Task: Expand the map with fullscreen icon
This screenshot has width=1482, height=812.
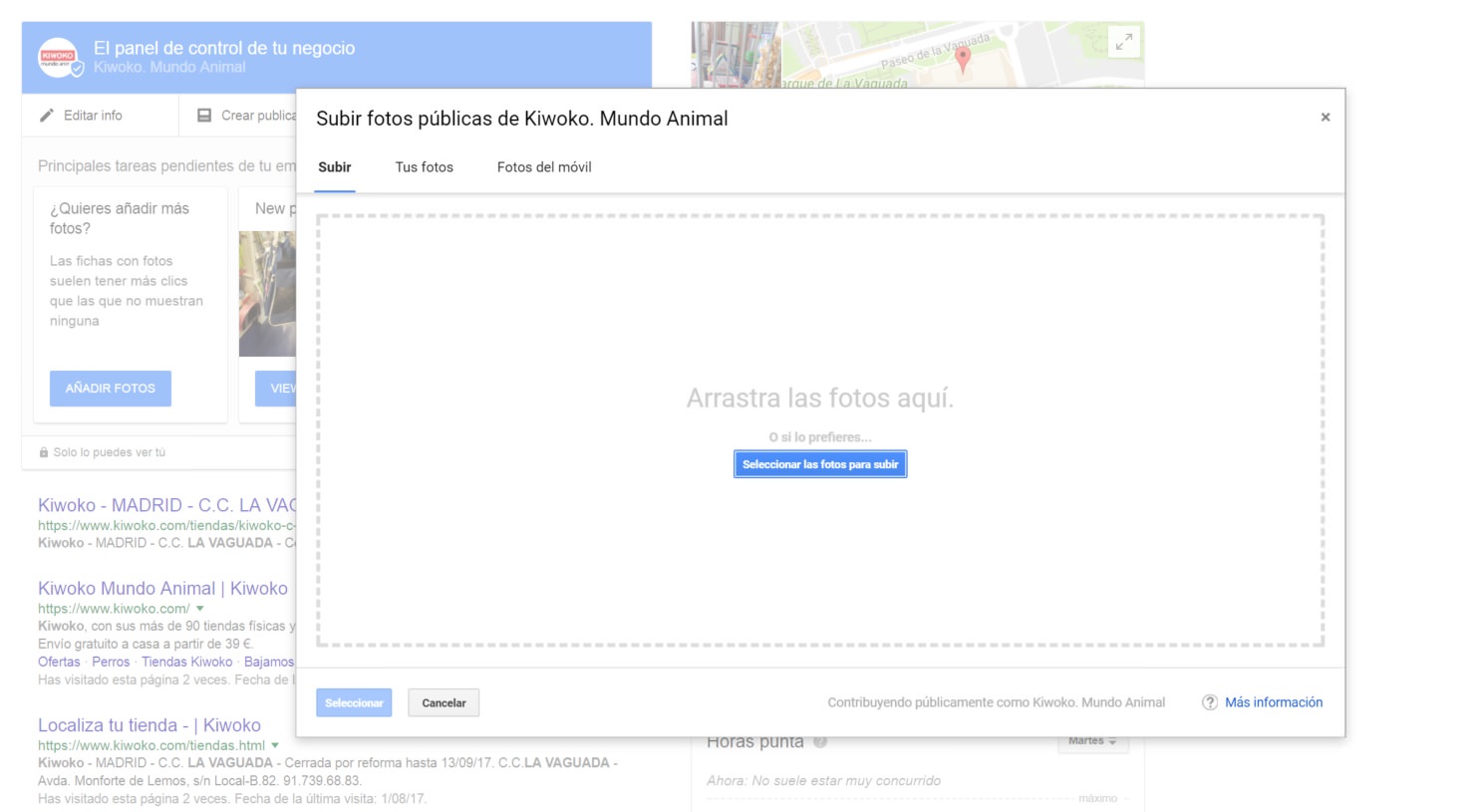Action: [x=1124, y=42]
